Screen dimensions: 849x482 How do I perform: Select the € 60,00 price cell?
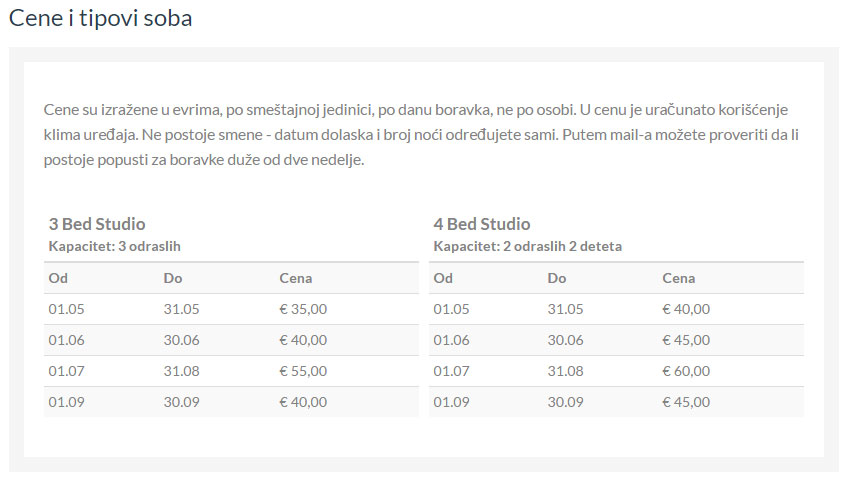click(686, 371)
